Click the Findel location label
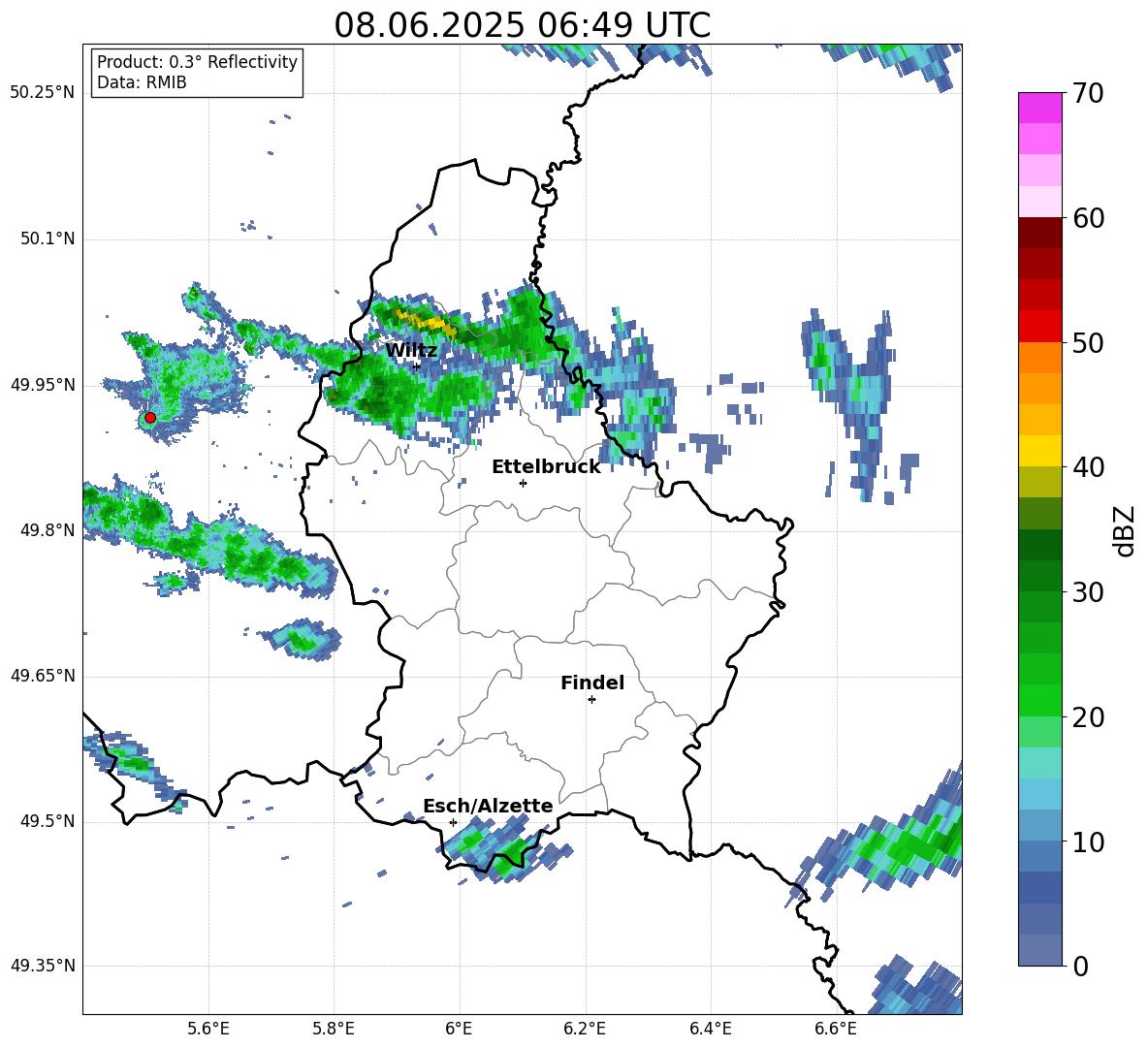This screenshot has width=1148, height=1048. click(x=592, y=683)
